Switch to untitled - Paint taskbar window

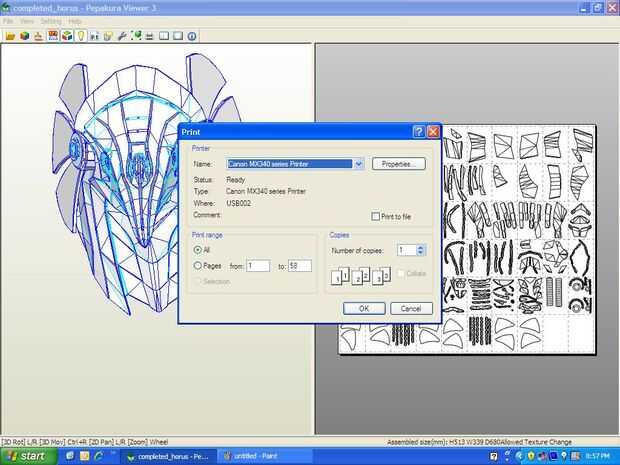[265, 456]
